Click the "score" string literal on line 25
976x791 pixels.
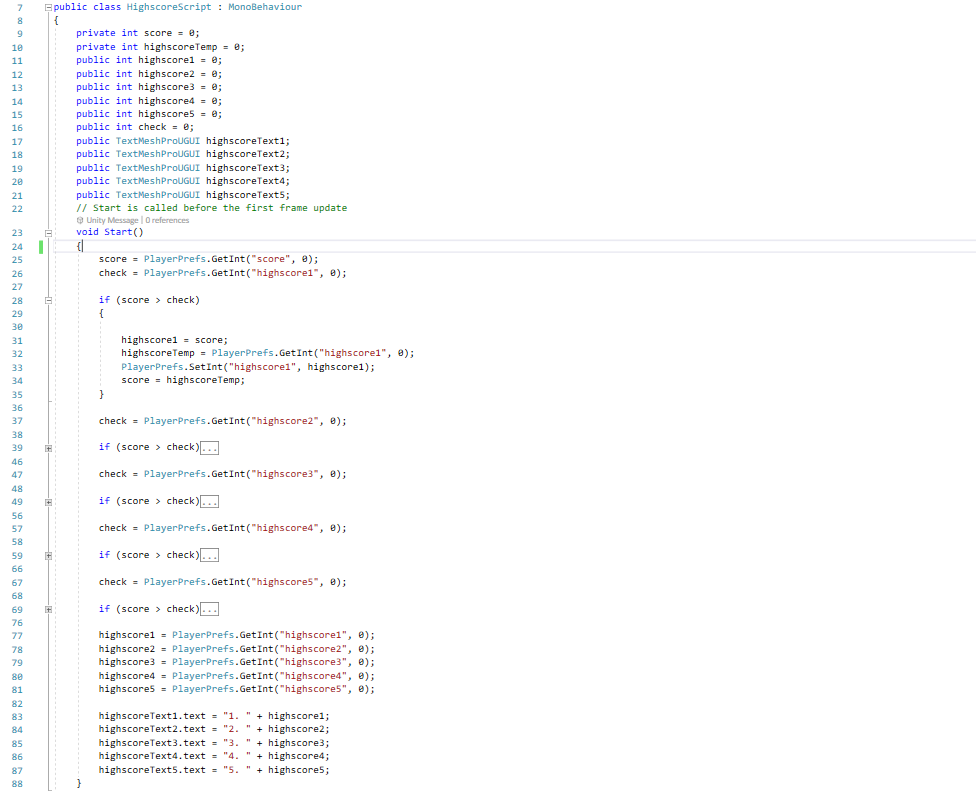[x=271, y=259]
